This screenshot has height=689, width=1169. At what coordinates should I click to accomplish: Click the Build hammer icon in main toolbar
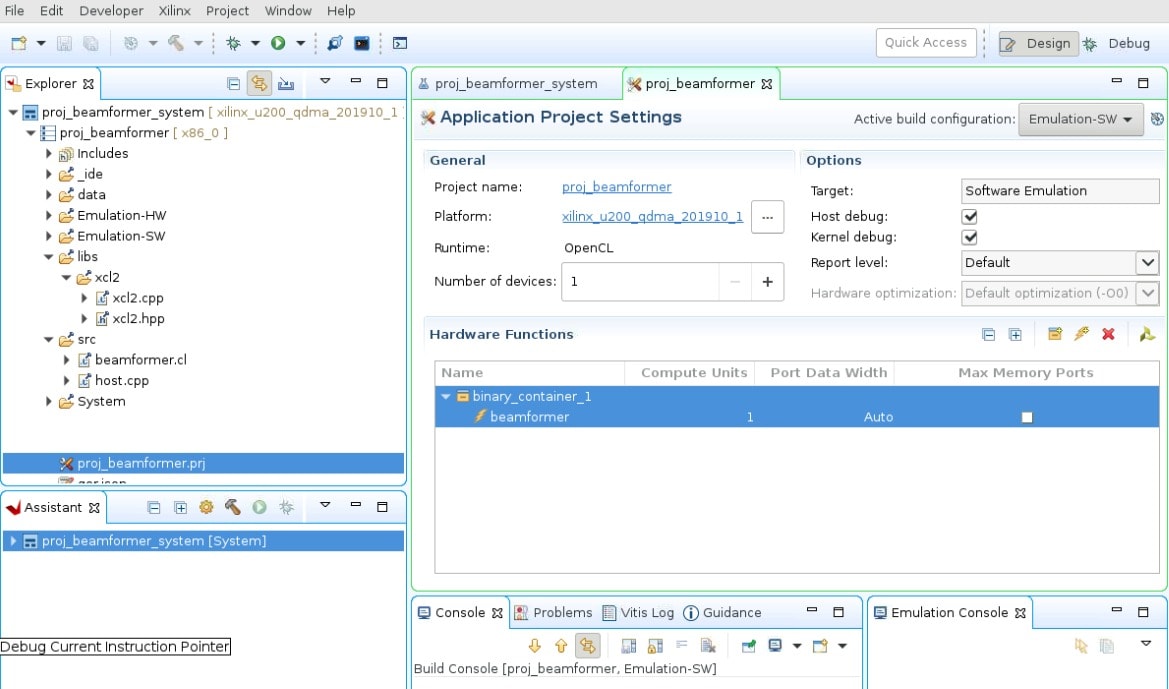(x=176, y=43)
